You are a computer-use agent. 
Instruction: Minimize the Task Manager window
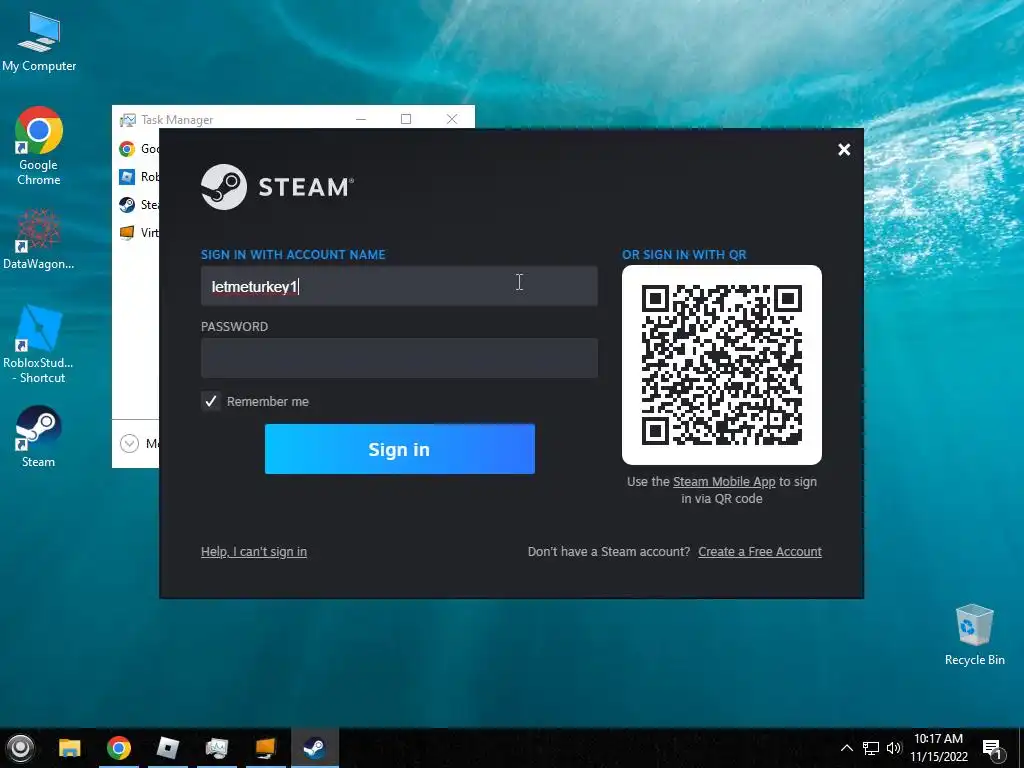pyautogui.click(x=361, y=119)
